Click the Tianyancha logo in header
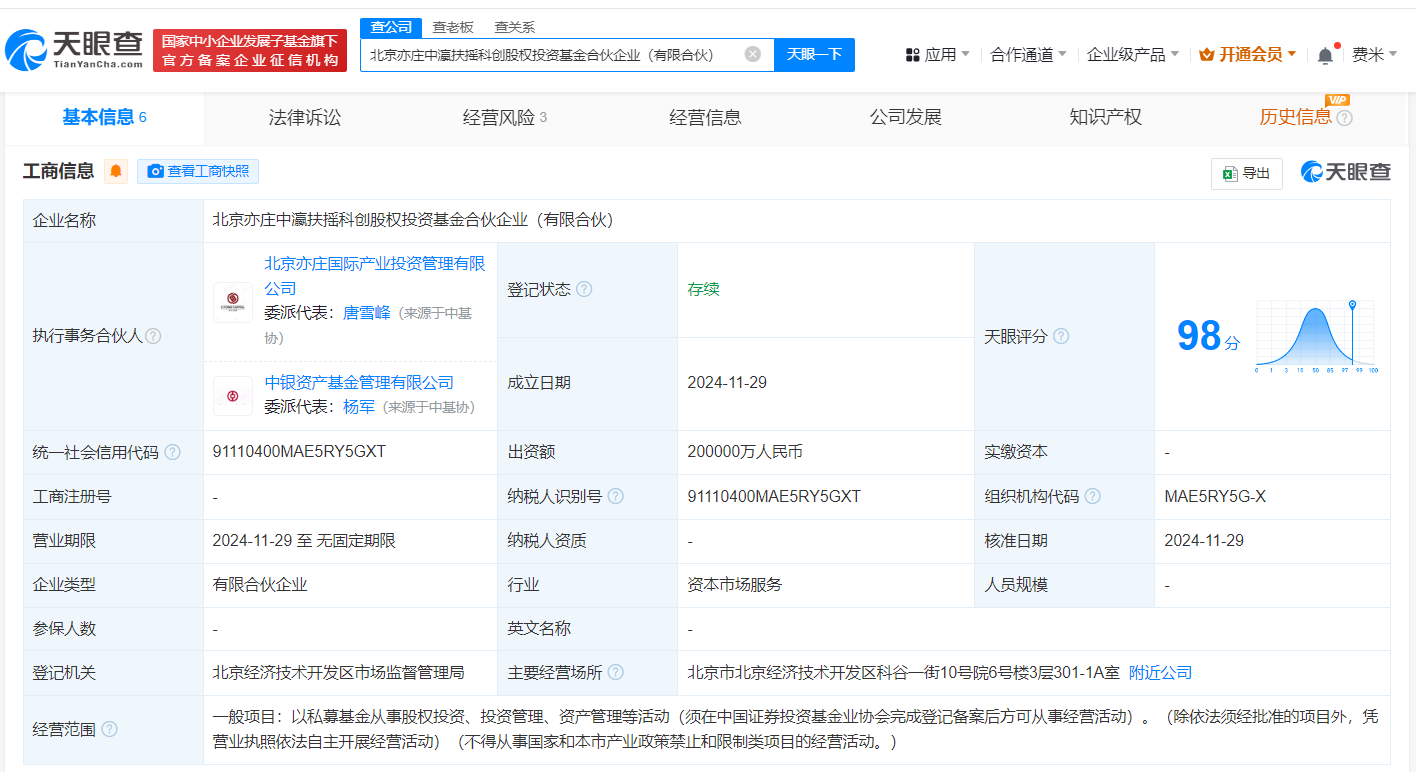The image size is (1416, 772). point(75,50)
